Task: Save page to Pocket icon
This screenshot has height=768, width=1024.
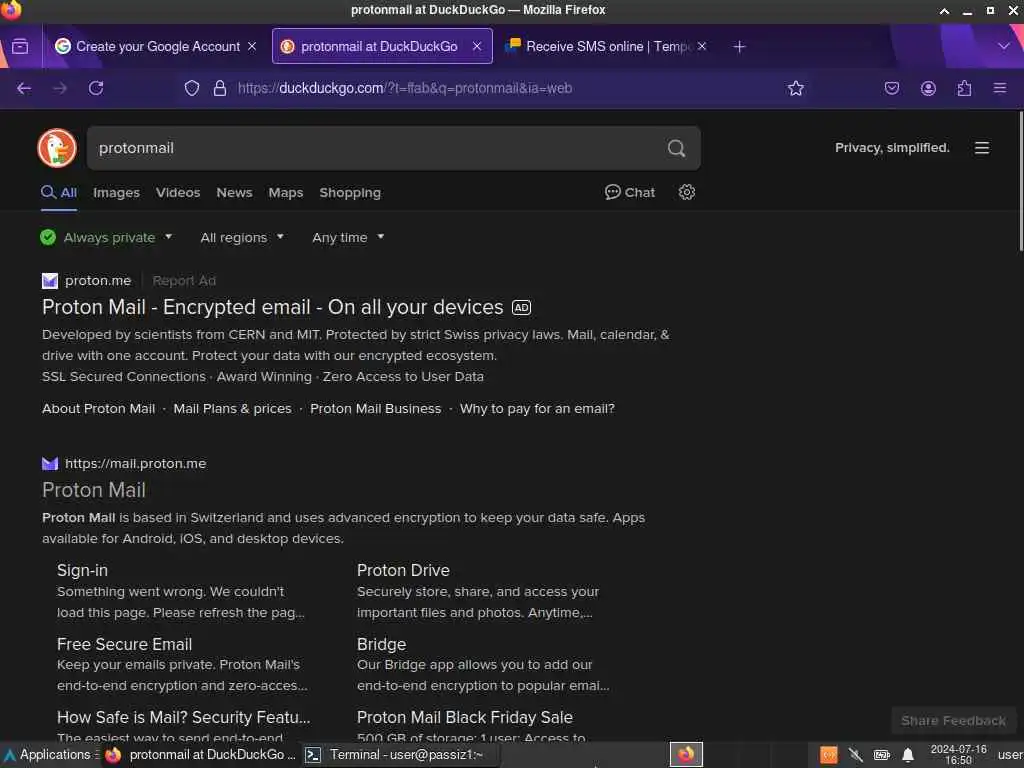Action: (891, 88)
